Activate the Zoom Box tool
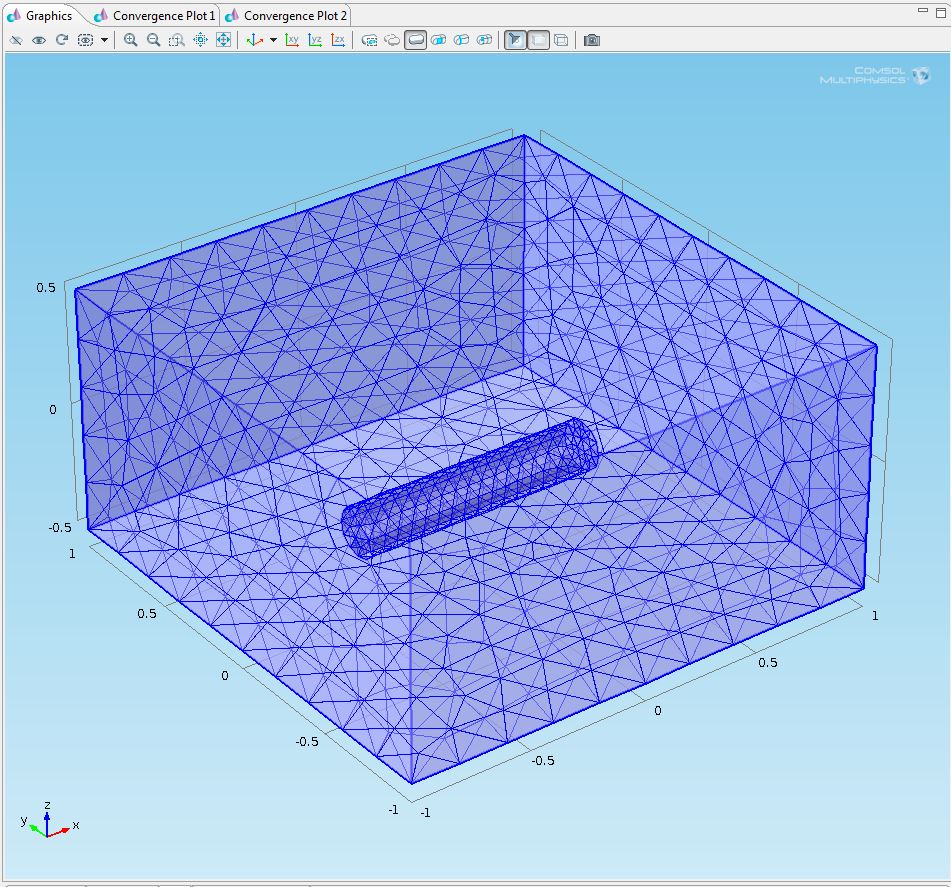Viewport: 951px width, 887px height. click(x=176, y=40)
